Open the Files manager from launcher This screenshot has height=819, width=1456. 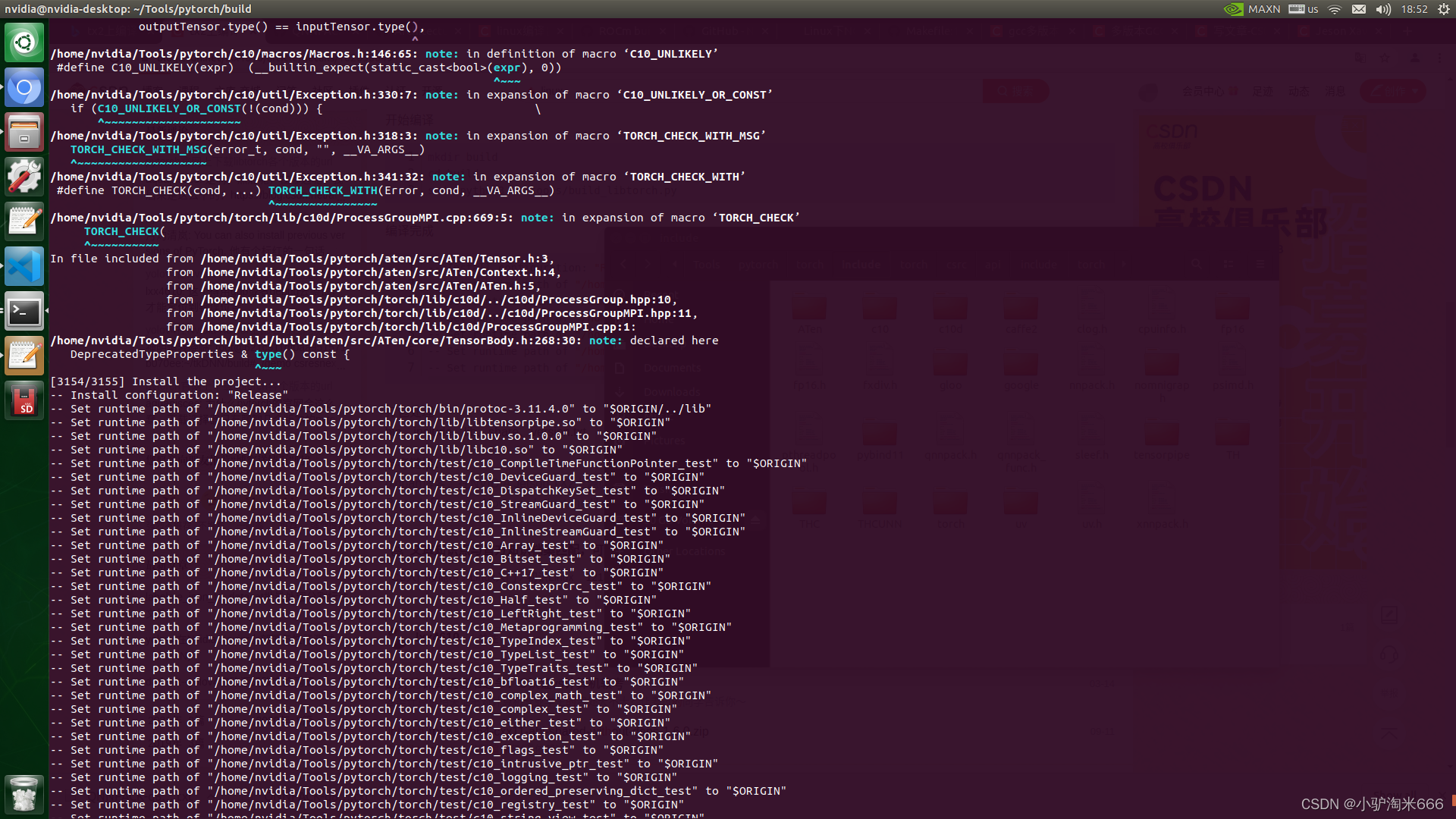pyautogui.click(x=24, y=132)
